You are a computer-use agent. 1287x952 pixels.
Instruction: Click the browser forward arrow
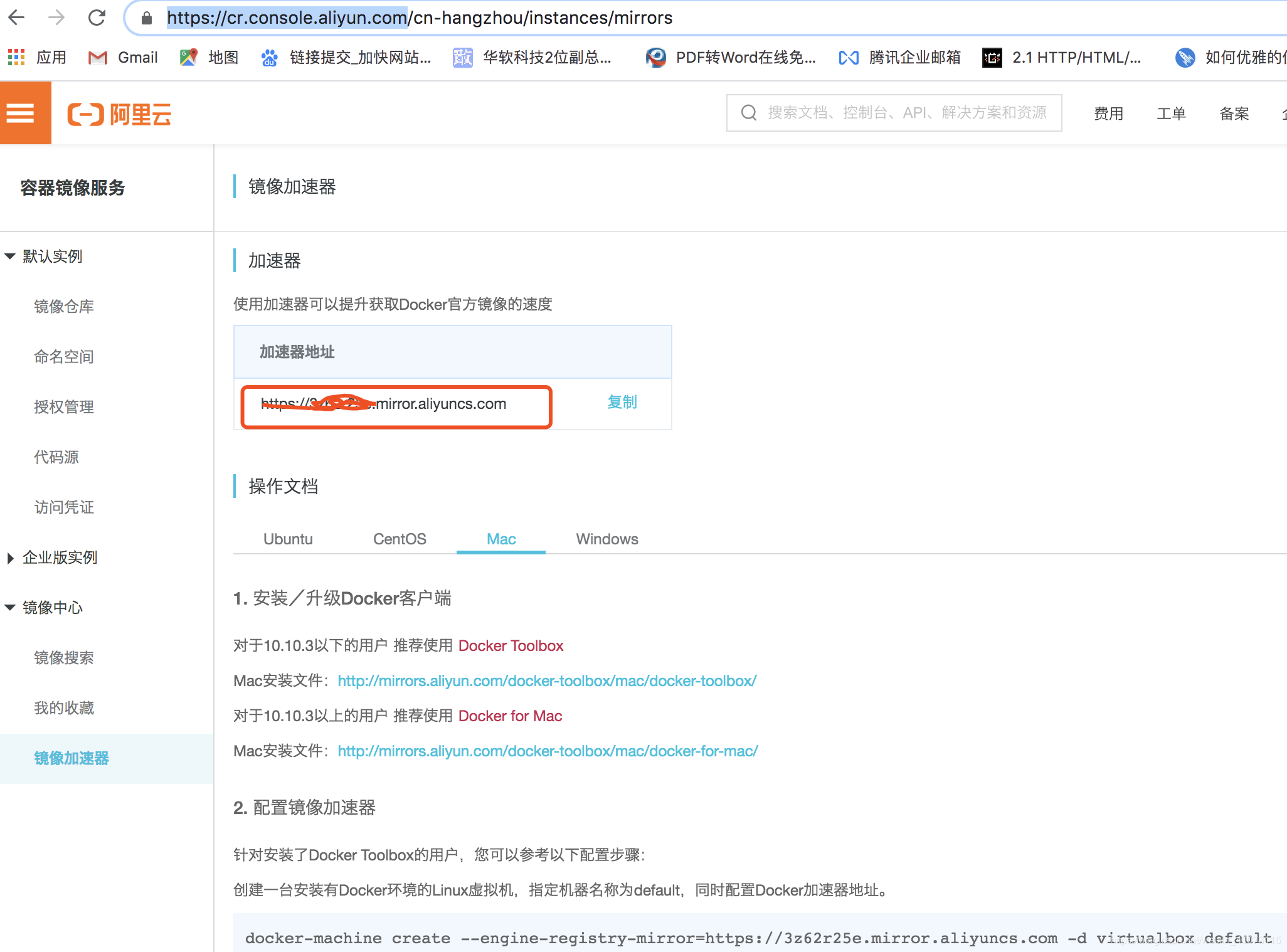coord(56,18)
